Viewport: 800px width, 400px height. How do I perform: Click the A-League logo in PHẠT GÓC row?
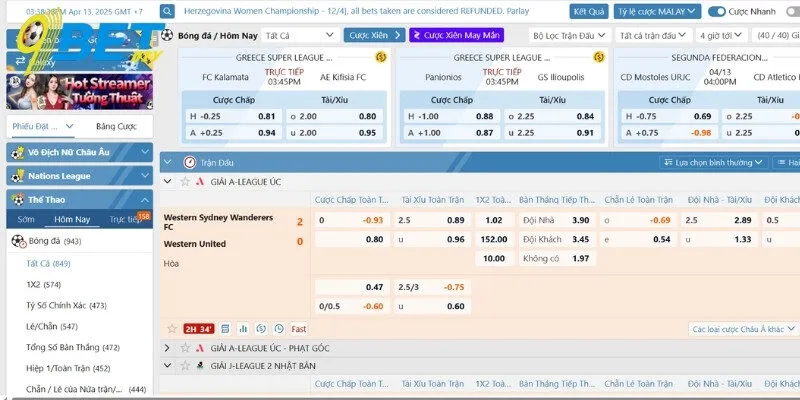[200, 348]
